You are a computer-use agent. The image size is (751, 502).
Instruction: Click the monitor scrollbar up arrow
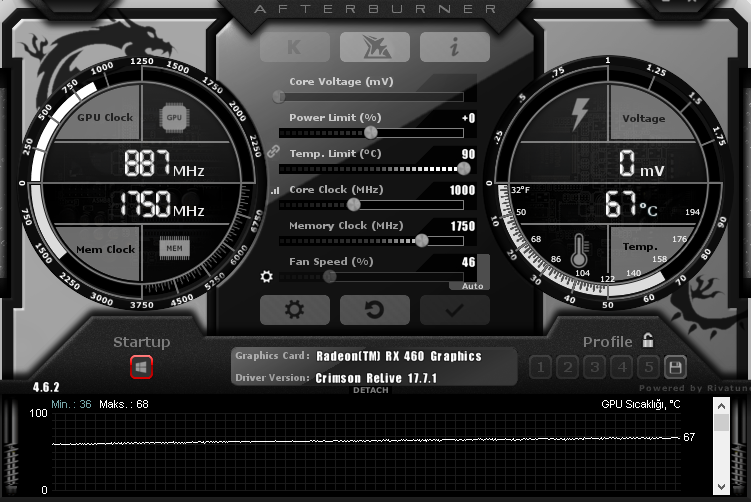click(721, 406)
